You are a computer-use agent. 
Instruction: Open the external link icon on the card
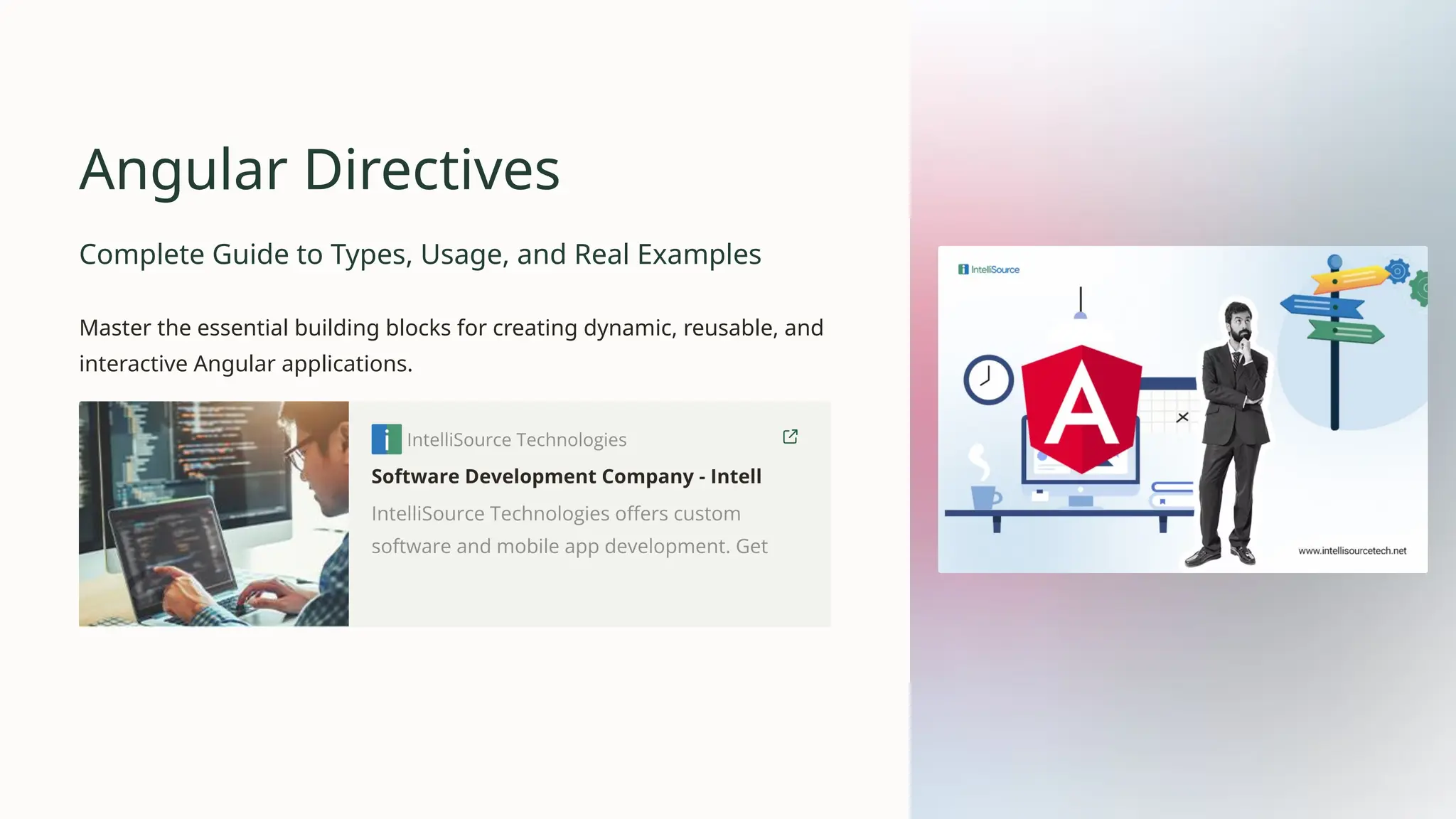point(790,437)
